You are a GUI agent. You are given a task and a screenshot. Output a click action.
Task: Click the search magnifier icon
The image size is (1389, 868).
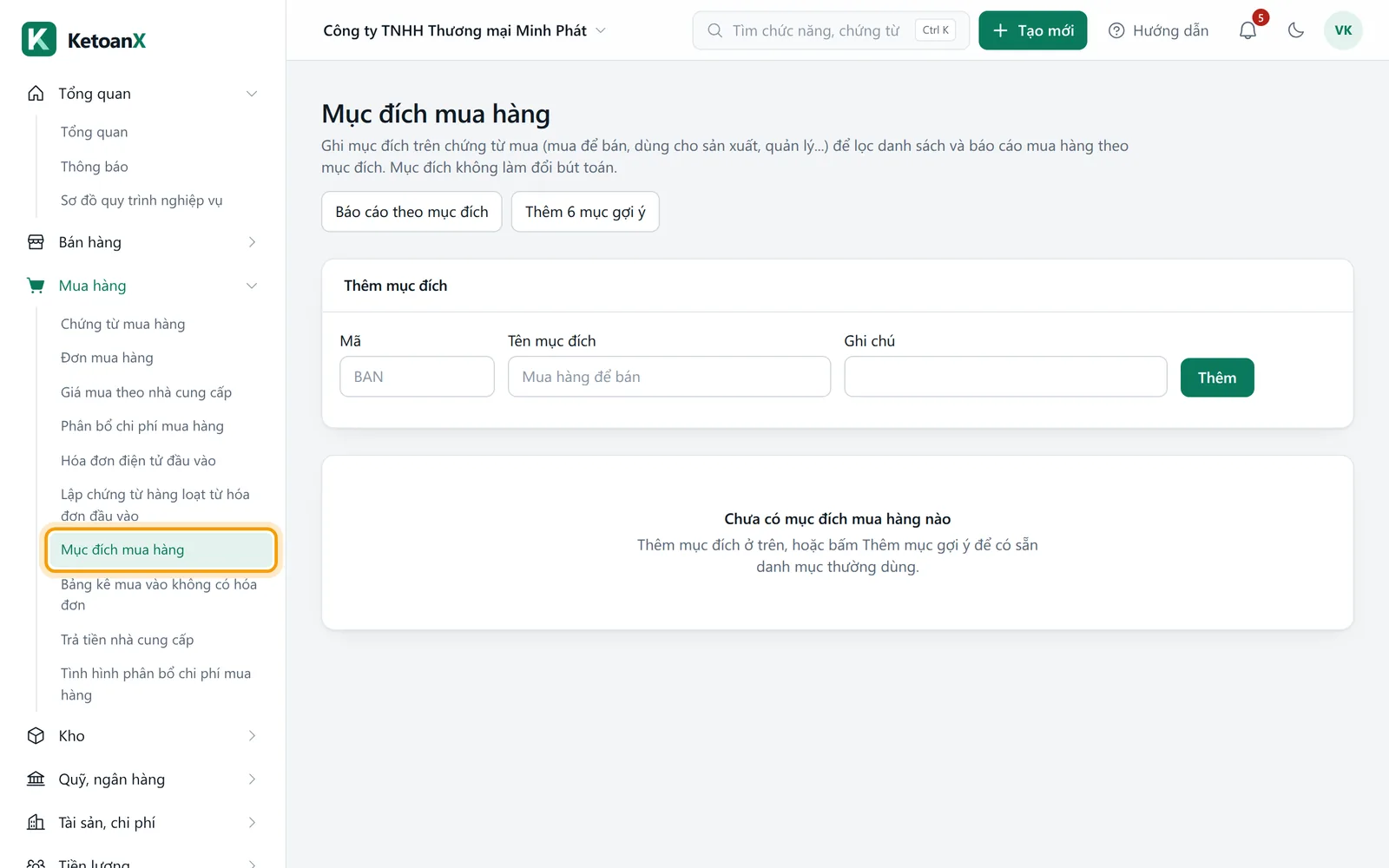[x=714, y=30]
